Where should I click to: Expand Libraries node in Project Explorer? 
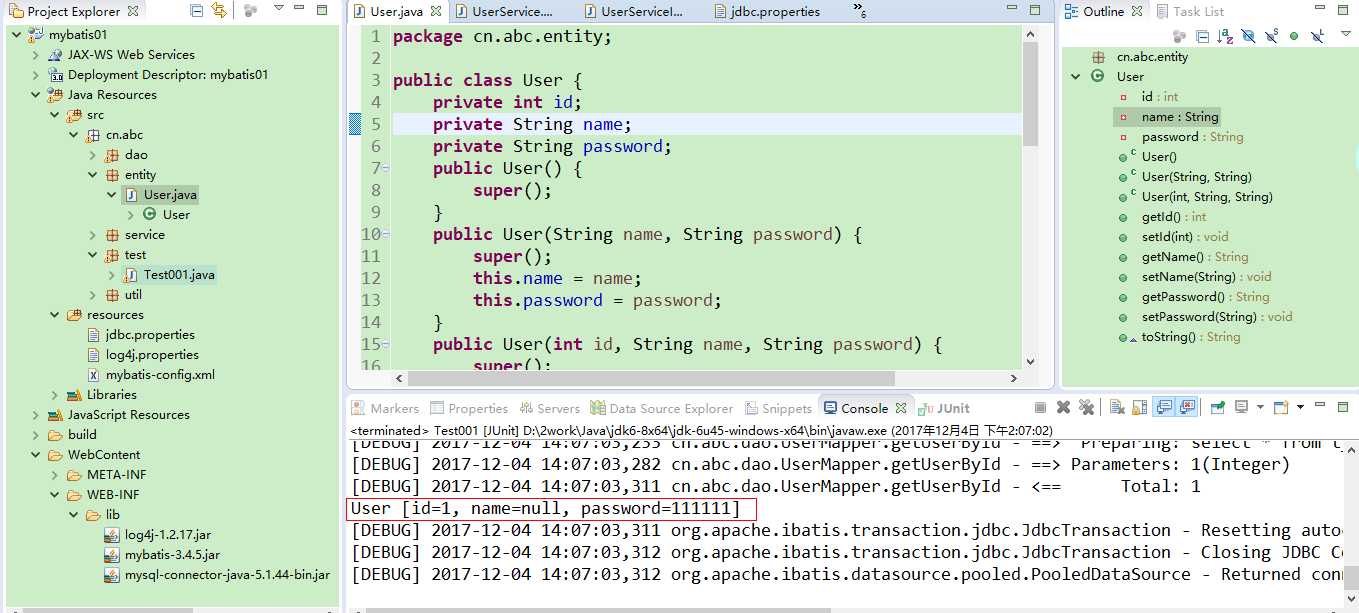tap(55, 395)
